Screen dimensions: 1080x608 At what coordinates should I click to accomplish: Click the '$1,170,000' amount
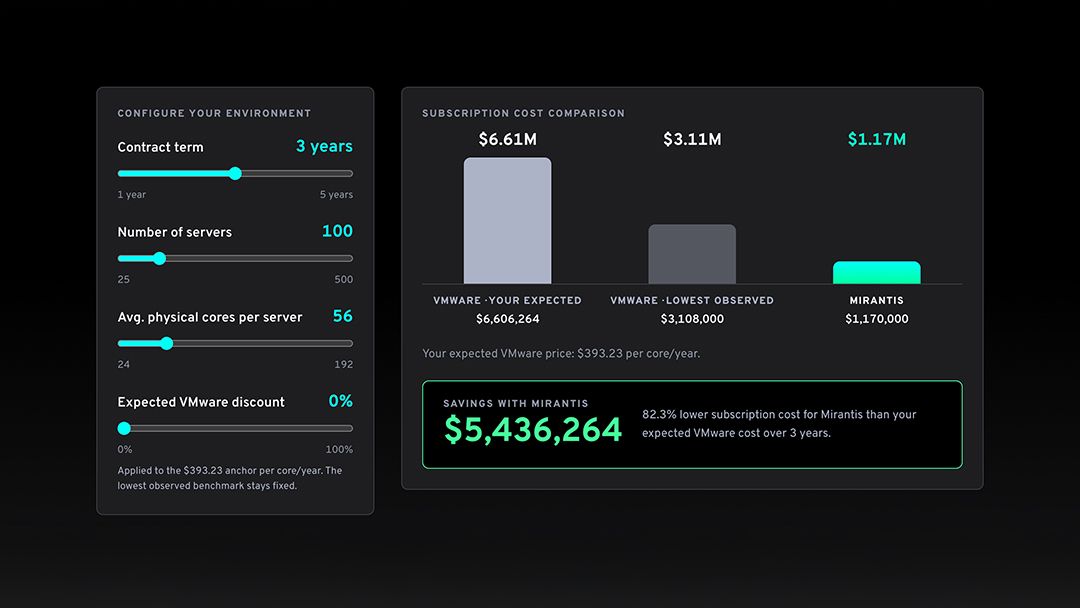(x=876, y=319)
